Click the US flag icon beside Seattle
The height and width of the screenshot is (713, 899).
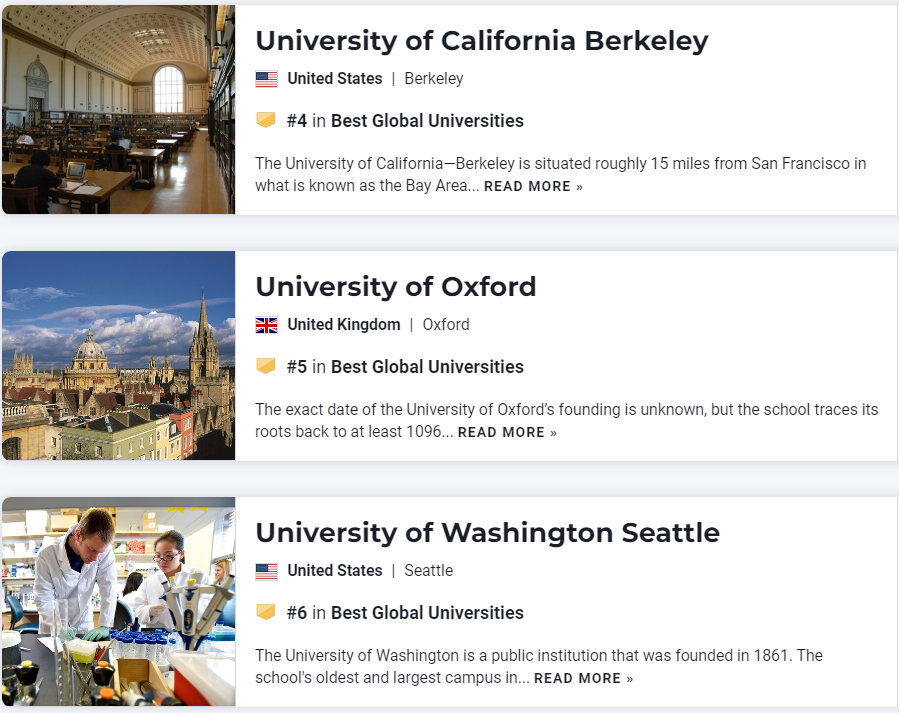coord(266,571)
